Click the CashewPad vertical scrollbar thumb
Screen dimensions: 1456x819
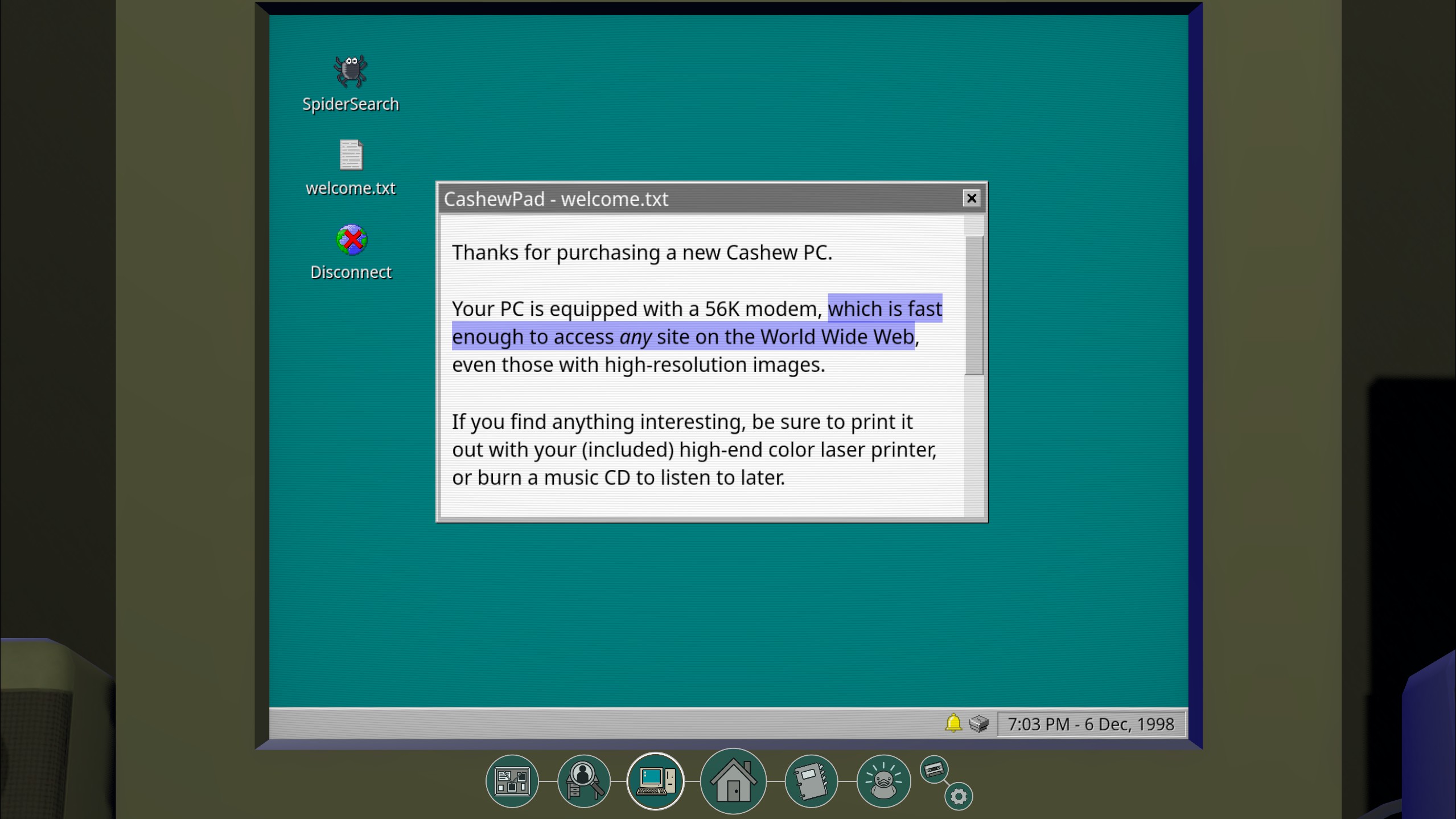click(x=974, y=305)
